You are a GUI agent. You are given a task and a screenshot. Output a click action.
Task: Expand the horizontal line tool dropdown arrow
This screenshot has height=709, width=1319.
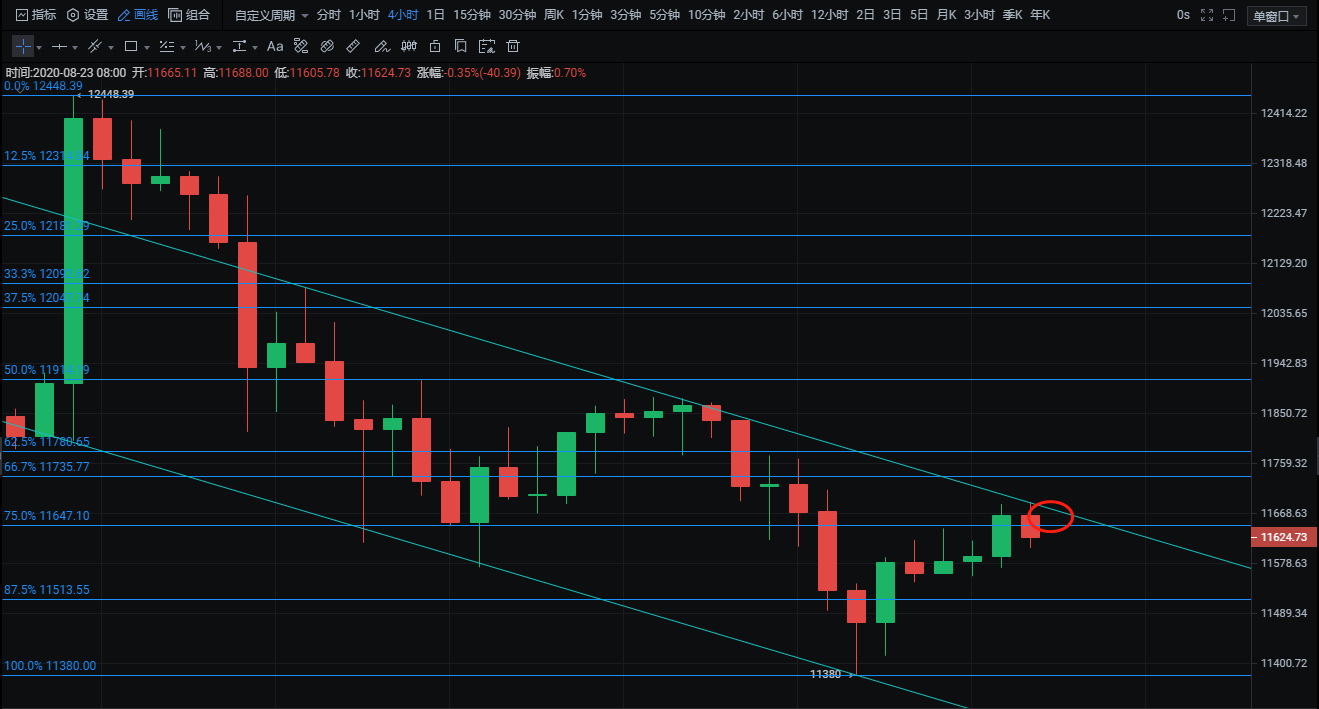pos(76,47)
